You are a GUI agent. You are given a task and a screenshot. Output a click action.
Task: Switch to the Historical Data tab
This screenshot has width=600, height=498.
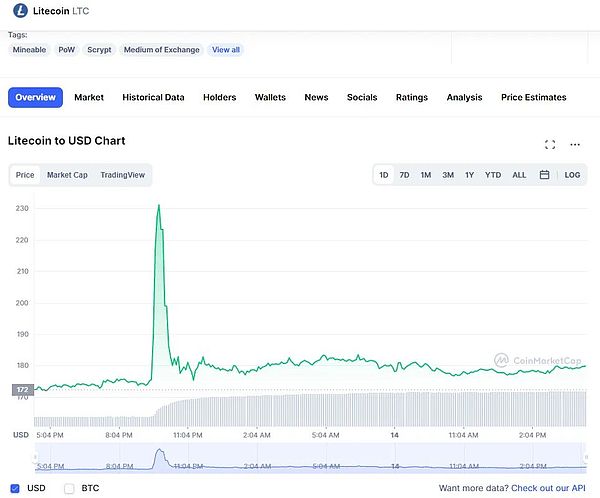[x=153, y=97]
